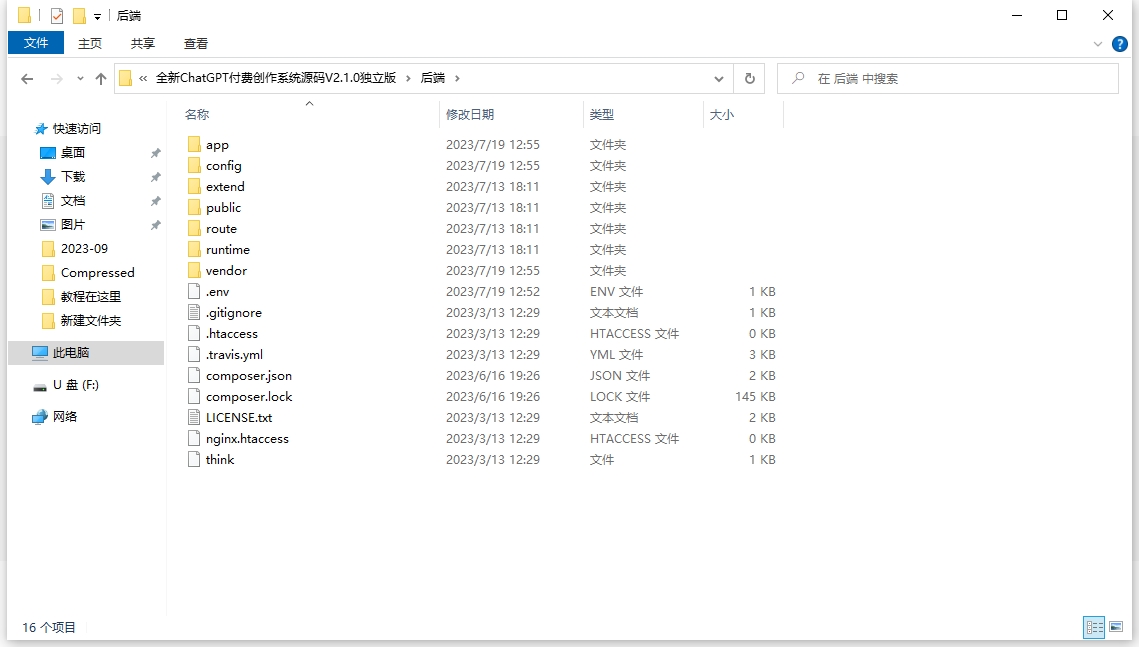Click the Back navigation arrow
The height and width of the screenshot is (647, 1139).
(27, 79)
